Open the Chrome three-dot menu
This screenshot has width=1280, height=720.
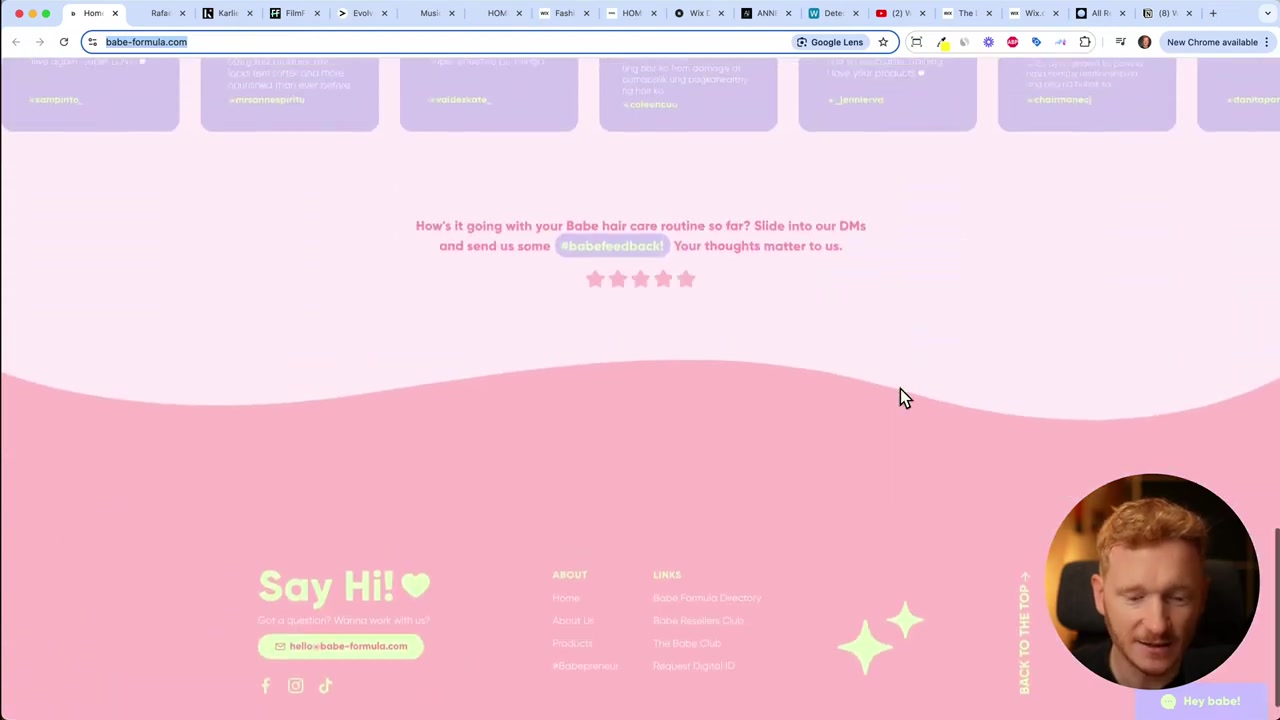click(1267, 42)
